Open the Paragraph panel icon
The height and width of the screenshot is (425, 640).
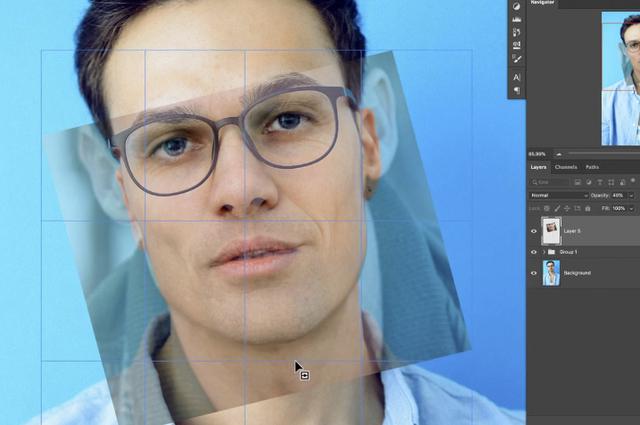point(516,90)
